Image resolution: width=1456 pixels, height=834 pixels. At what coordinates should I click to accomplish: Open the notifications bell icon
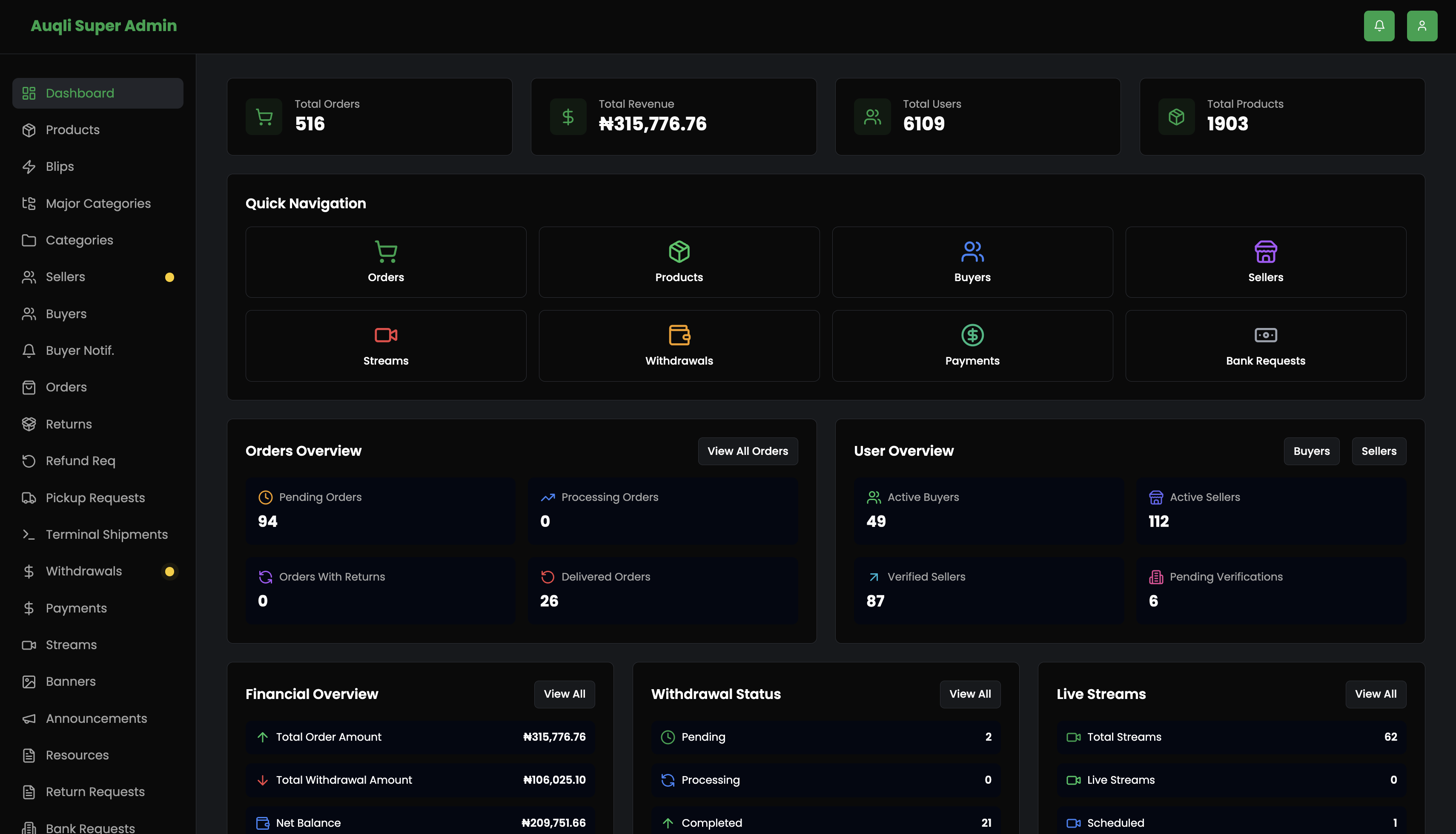pos(1379,26)
